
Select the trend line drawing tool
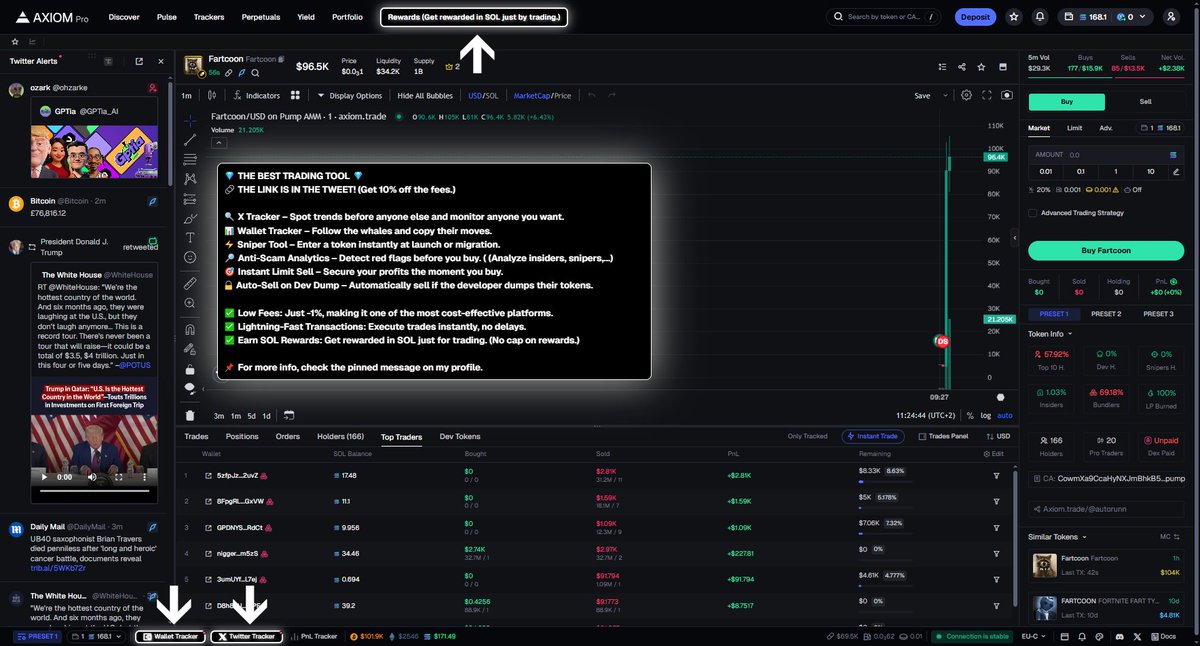[x=190, y=140]
